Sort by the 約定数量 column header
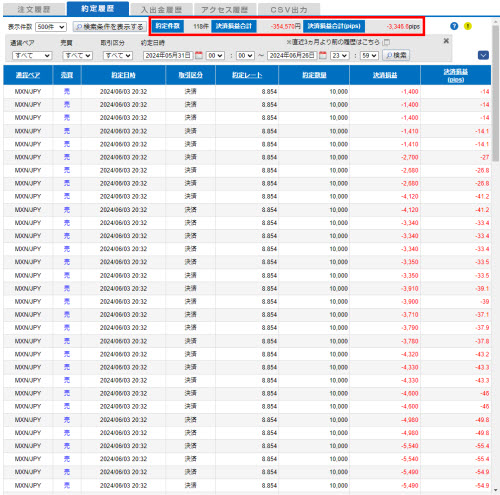500x495 pixels. [314, 75]
